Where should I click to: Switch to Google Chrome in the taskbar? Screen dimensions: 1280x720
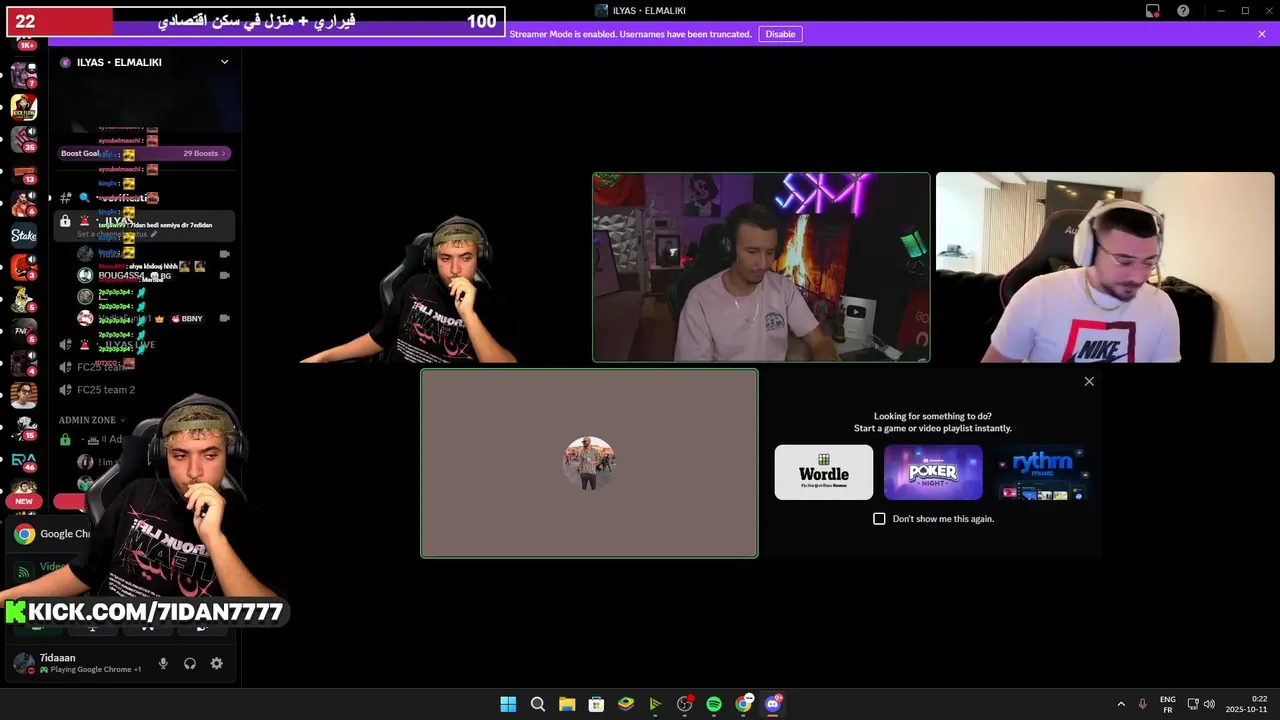tap(743, 704)
